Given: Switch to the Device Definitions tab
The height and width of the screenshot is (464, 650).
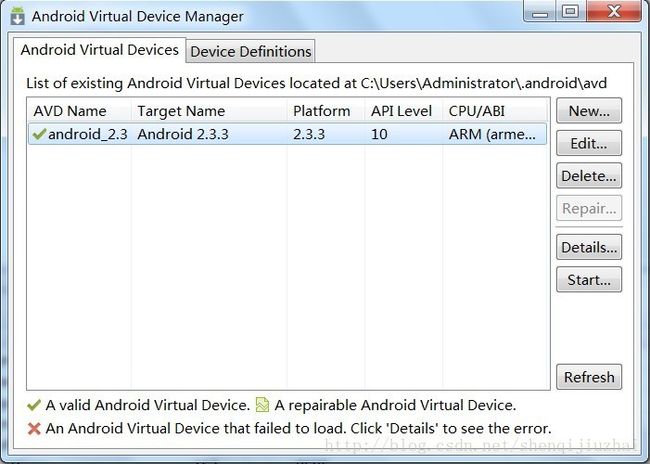Looking at the screenshot, I should click(250, 51).
